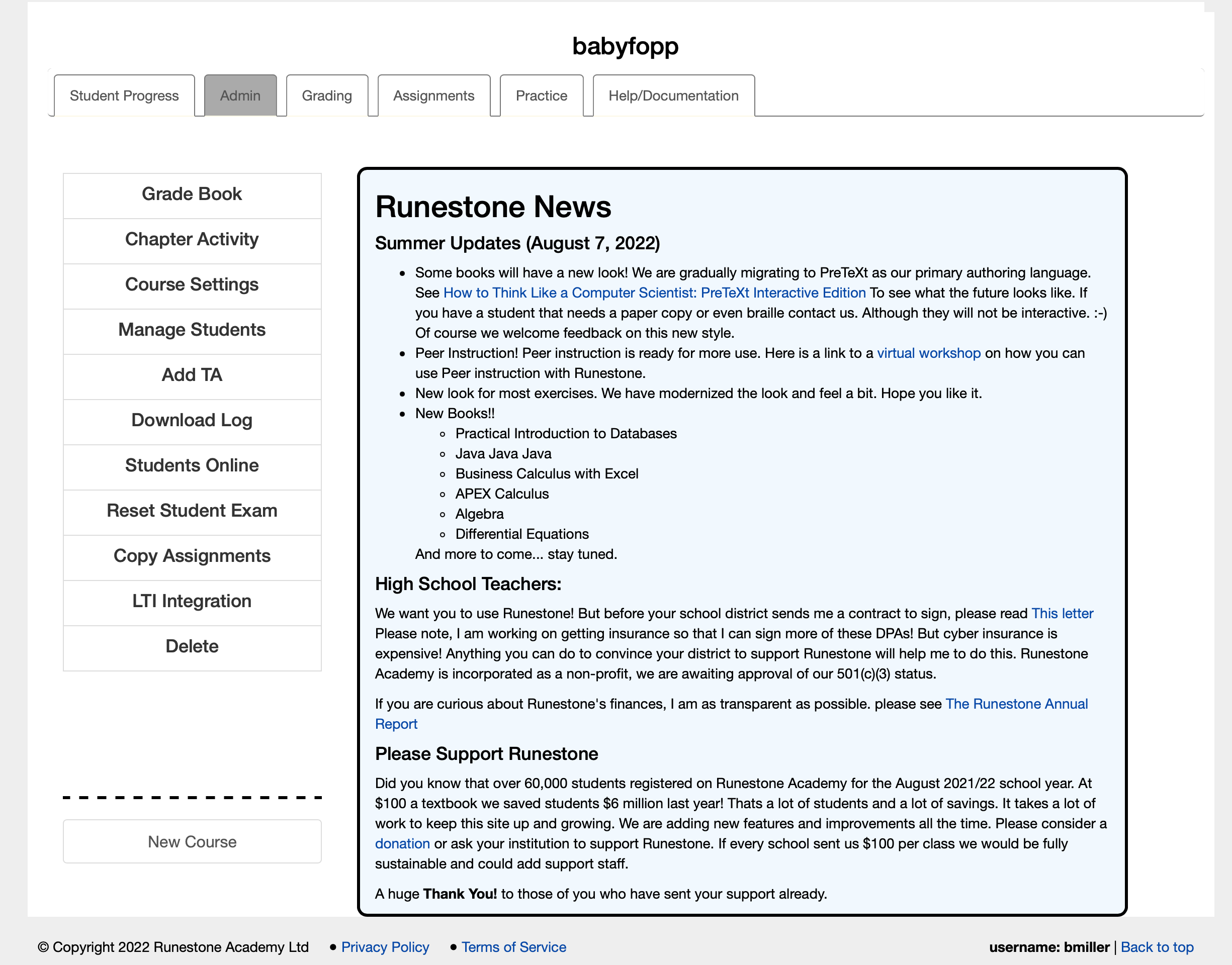Image resolution: width=1232 pixels, height=965 pixels.
Task: Click the 'Please Support Runestone' heading
Action: [x=486, y=754]
